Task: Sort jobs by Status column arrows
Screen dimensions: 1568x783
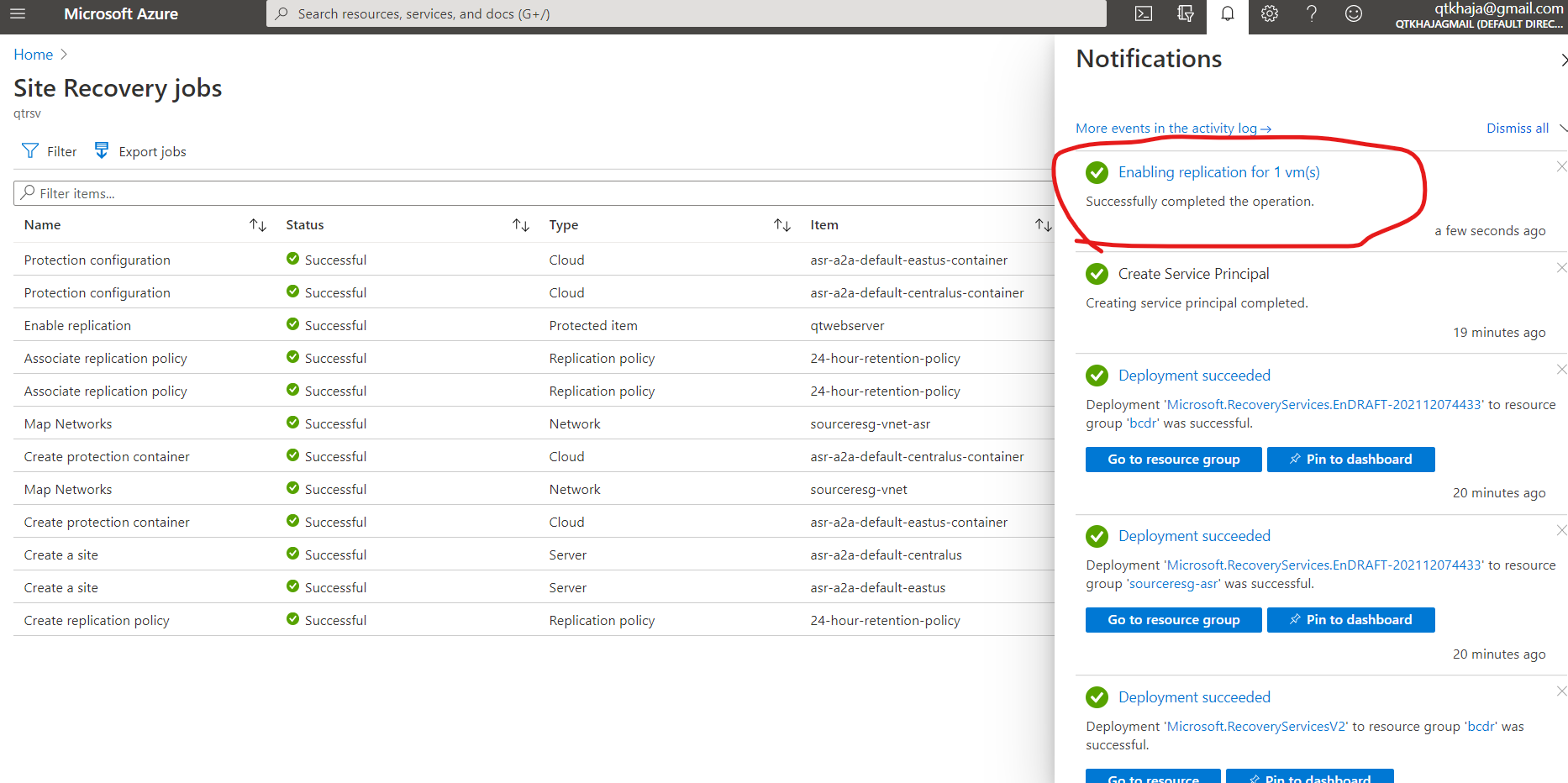Action: click(x=521, y=225)
